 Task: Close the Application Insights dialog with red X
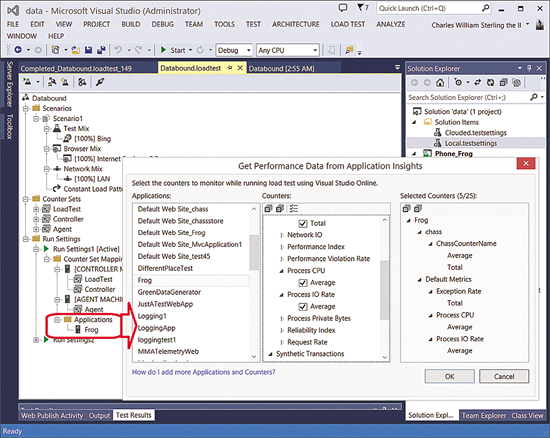[x=526, y=163]
